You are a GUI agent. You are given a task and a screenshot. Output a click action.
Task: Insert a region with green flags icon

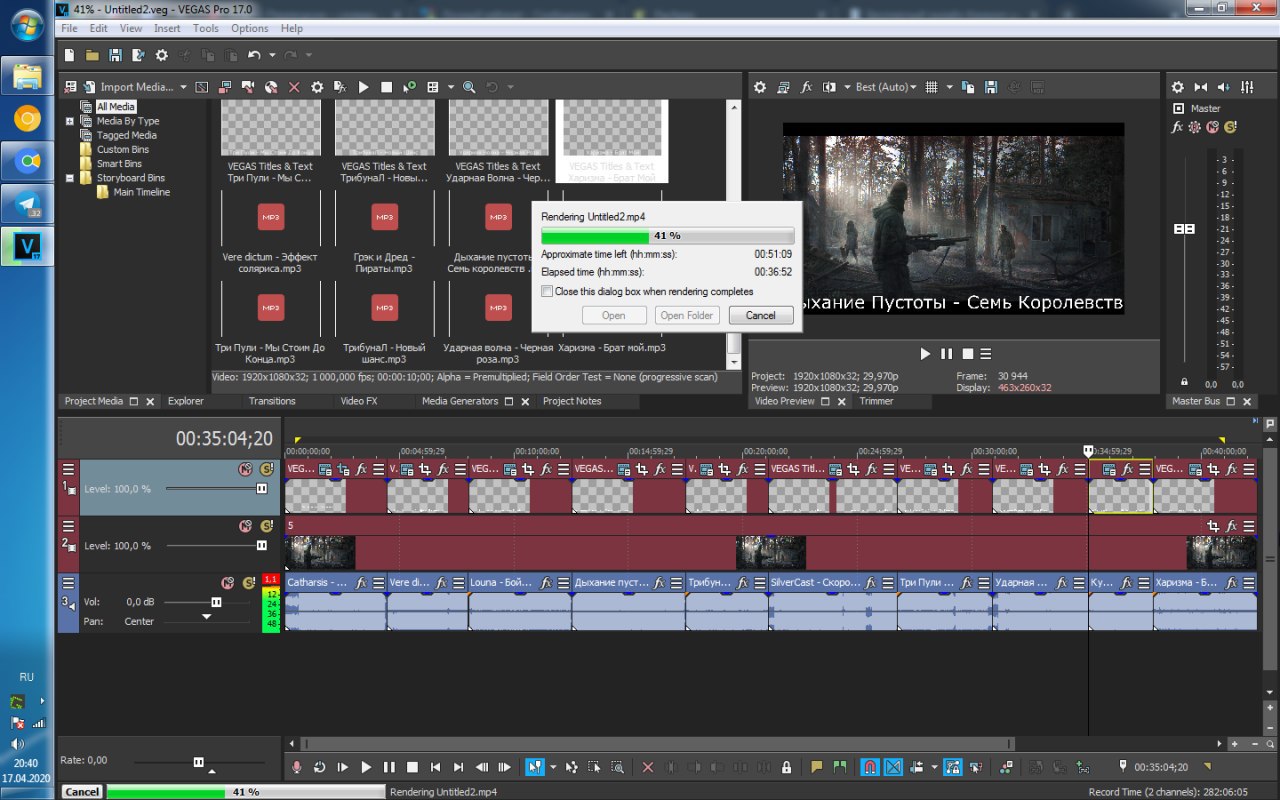(x=840, y=767)
